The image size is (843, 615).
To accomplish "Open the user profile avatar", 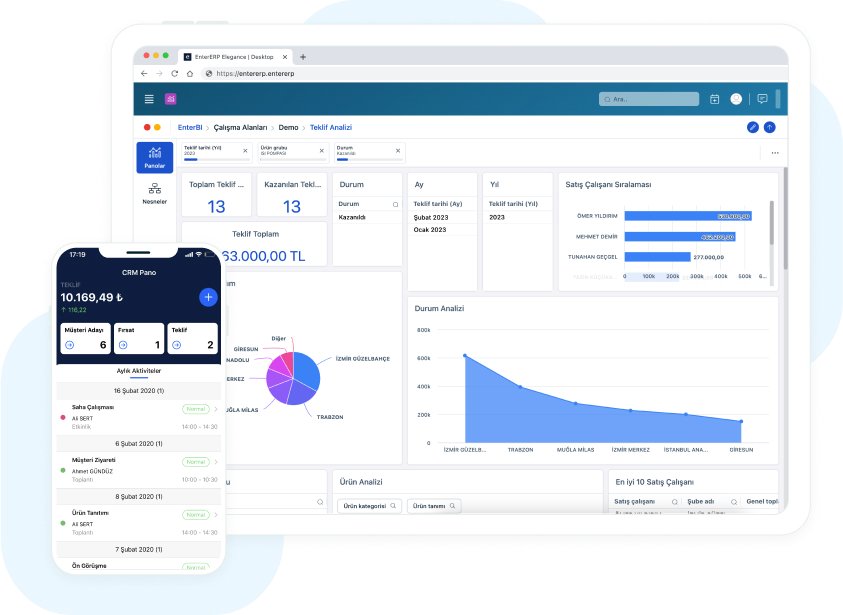I will tap(737, 99).
